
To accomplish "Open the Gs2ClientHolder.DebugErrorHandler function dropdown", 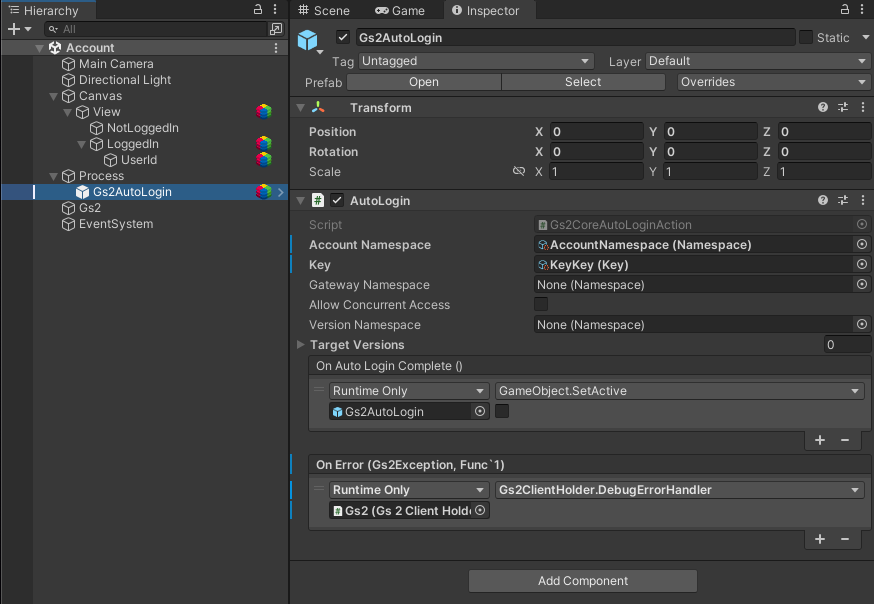I will click(679, 490).
